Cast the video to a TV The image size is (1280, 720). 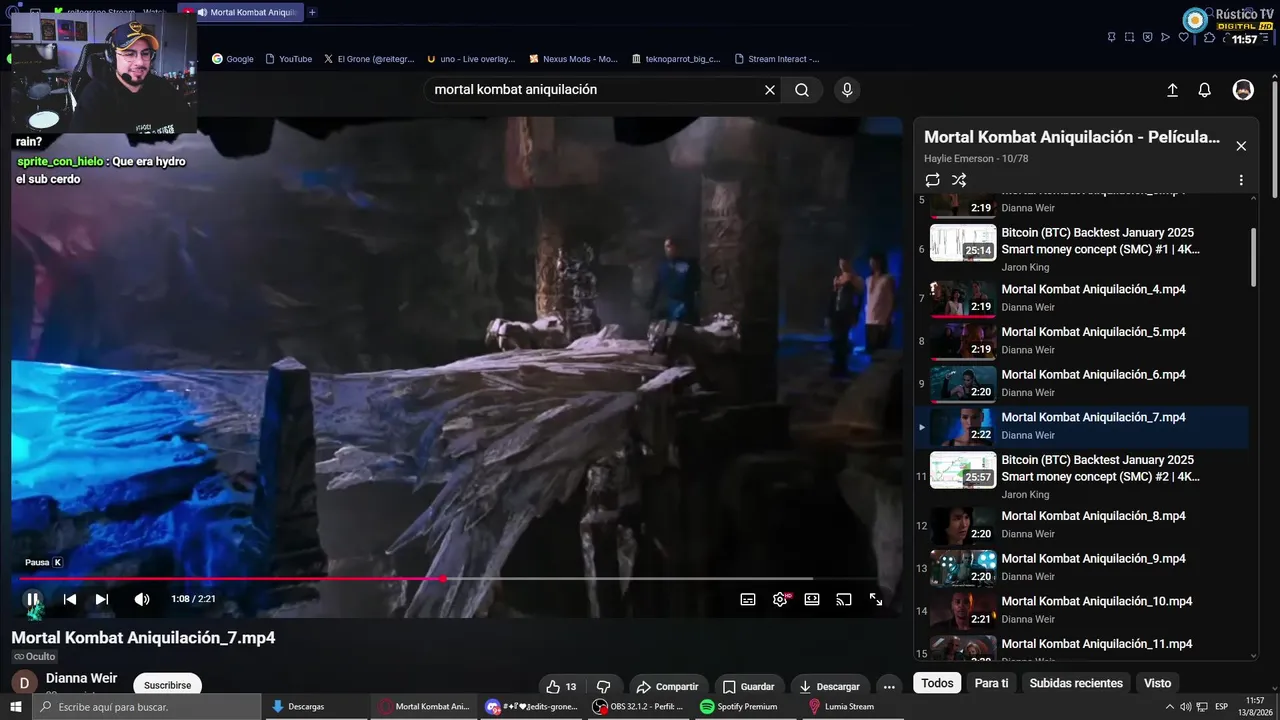844,599
